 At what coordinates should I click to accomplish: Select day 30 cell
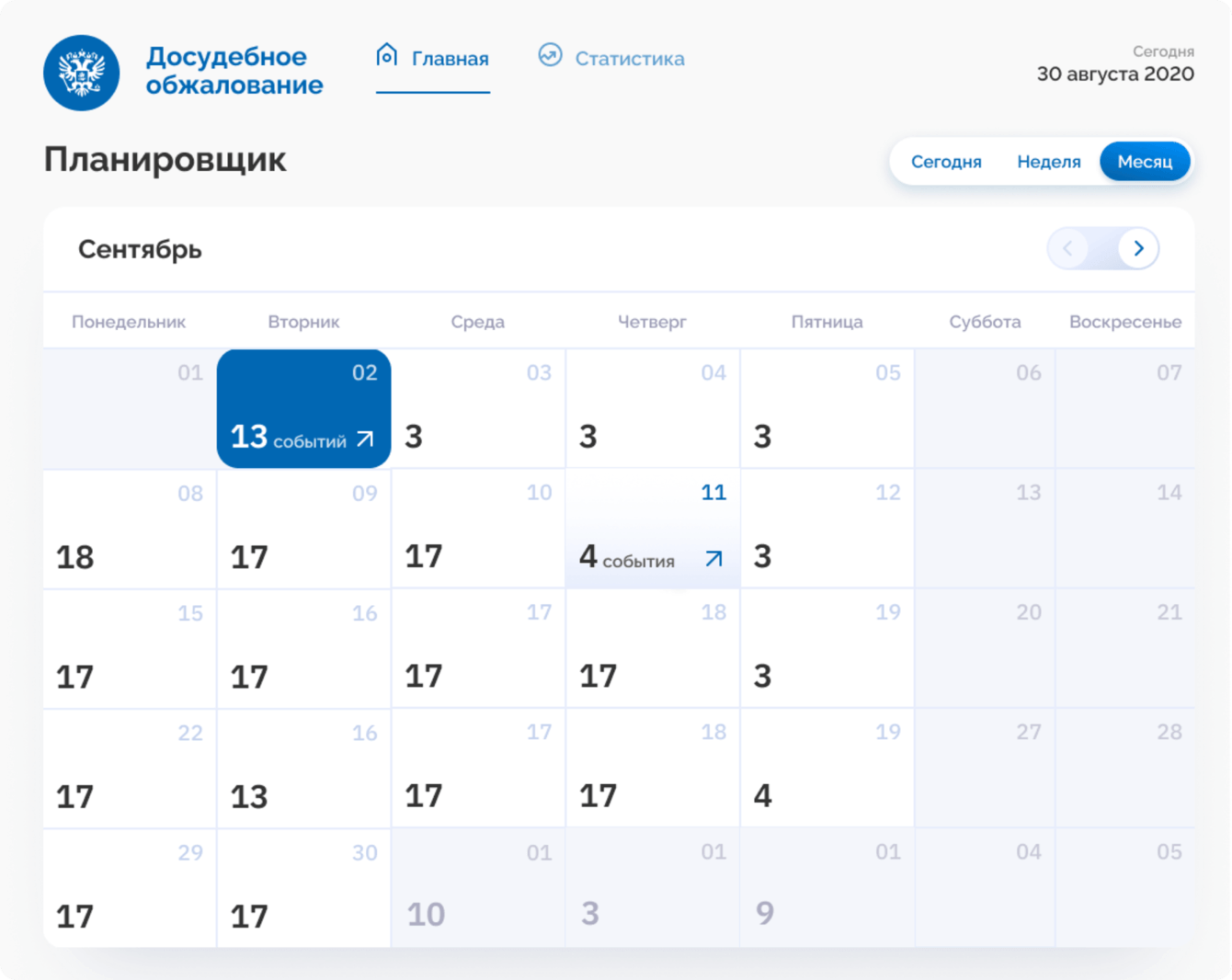point(304,888)
